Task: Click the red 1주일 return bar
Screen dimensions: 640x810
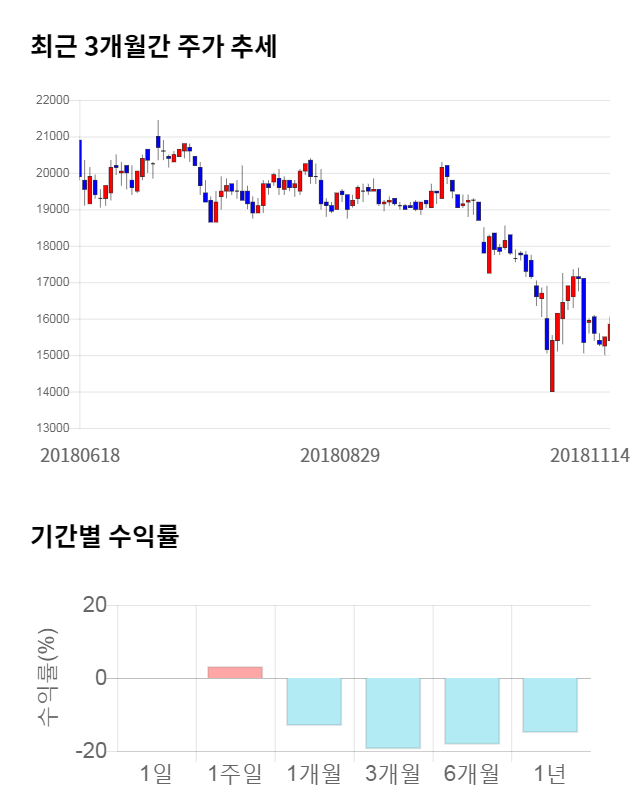Action: coord(235,672)
